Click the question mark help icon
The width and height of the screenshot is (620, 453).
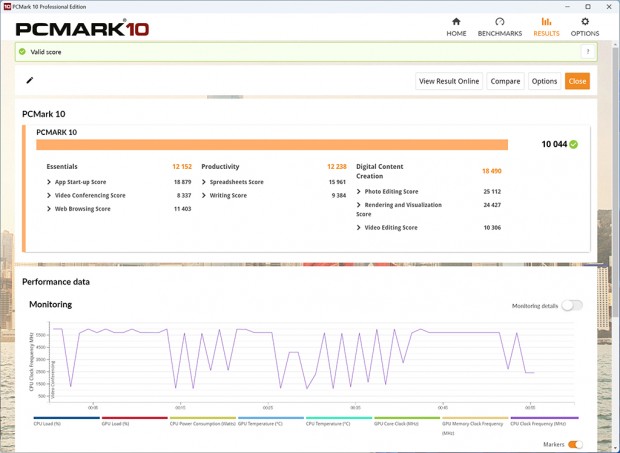(587, 52)
